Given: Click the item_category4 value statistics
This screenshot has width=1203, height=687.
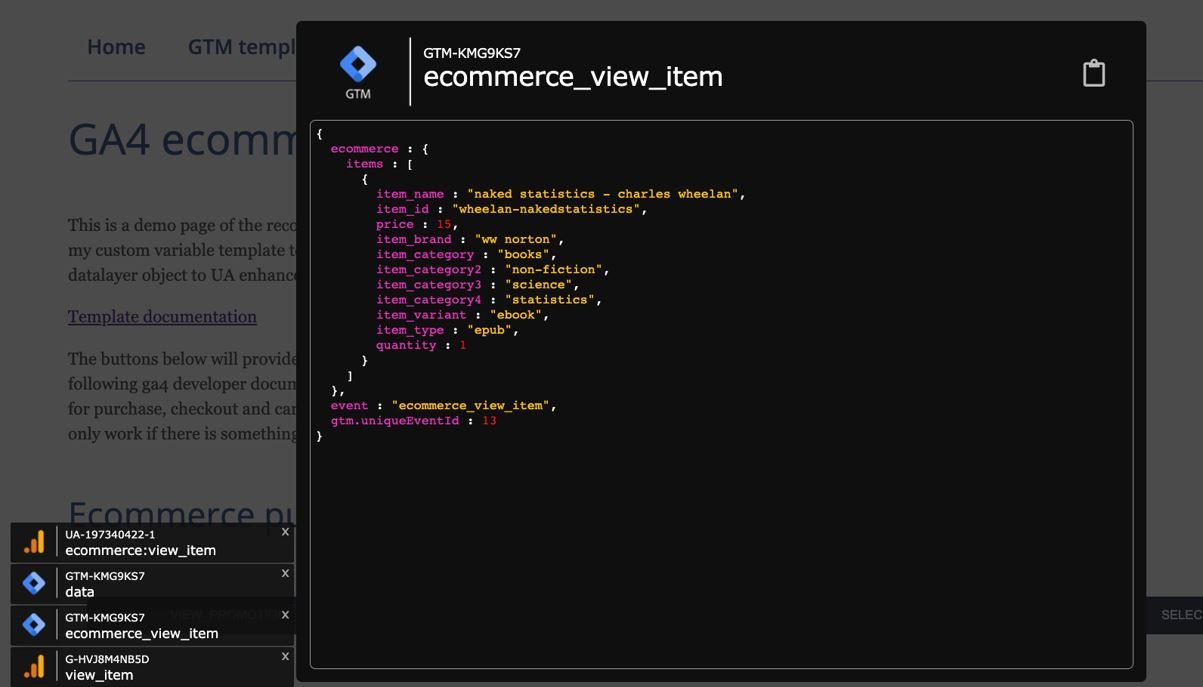Looking at the screenshot, I should point(550,299).
